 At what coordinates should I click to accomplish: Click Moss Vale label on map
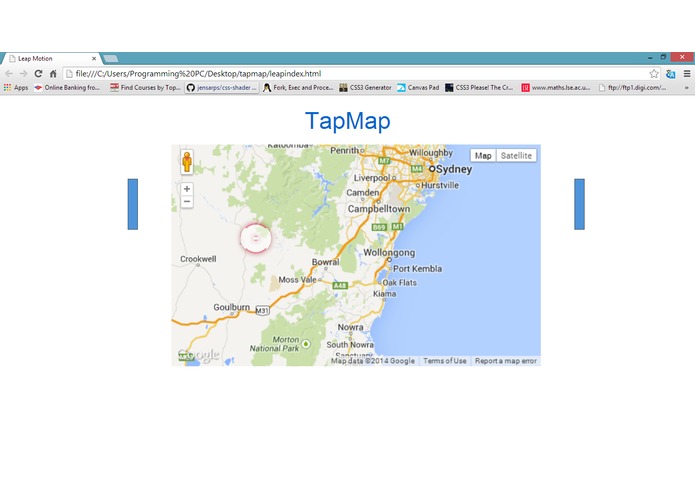tap(297, 280)
